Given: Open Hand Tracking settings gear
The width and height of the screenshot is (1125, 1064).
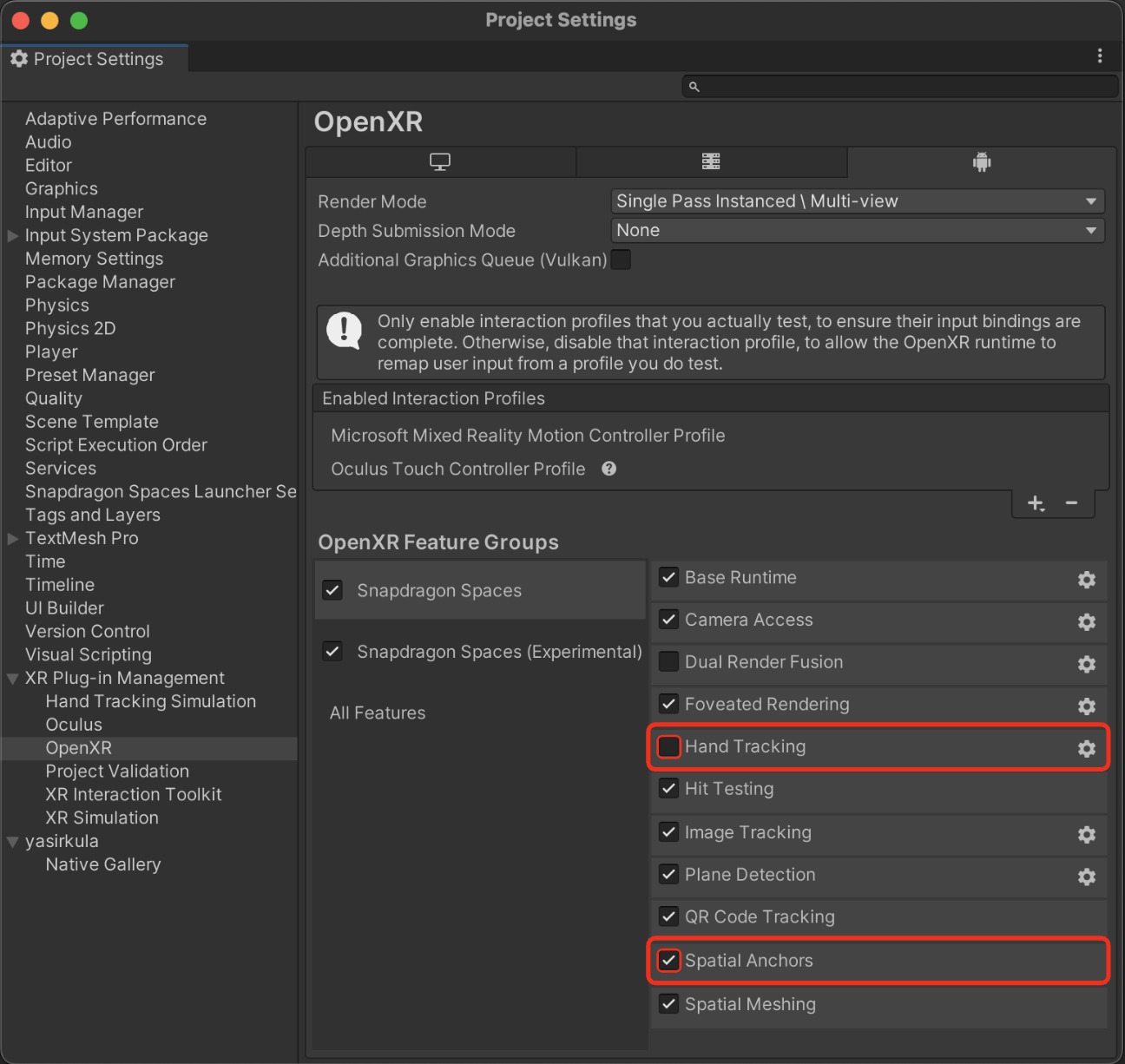Looking at the screenshot, I should click(1086, 748).
